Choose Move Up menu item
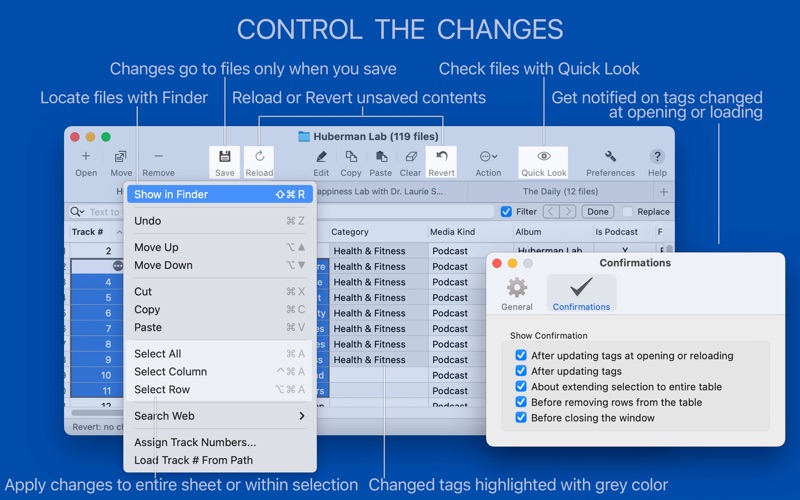This screenshot has height=500, width=800. [219, 247]
